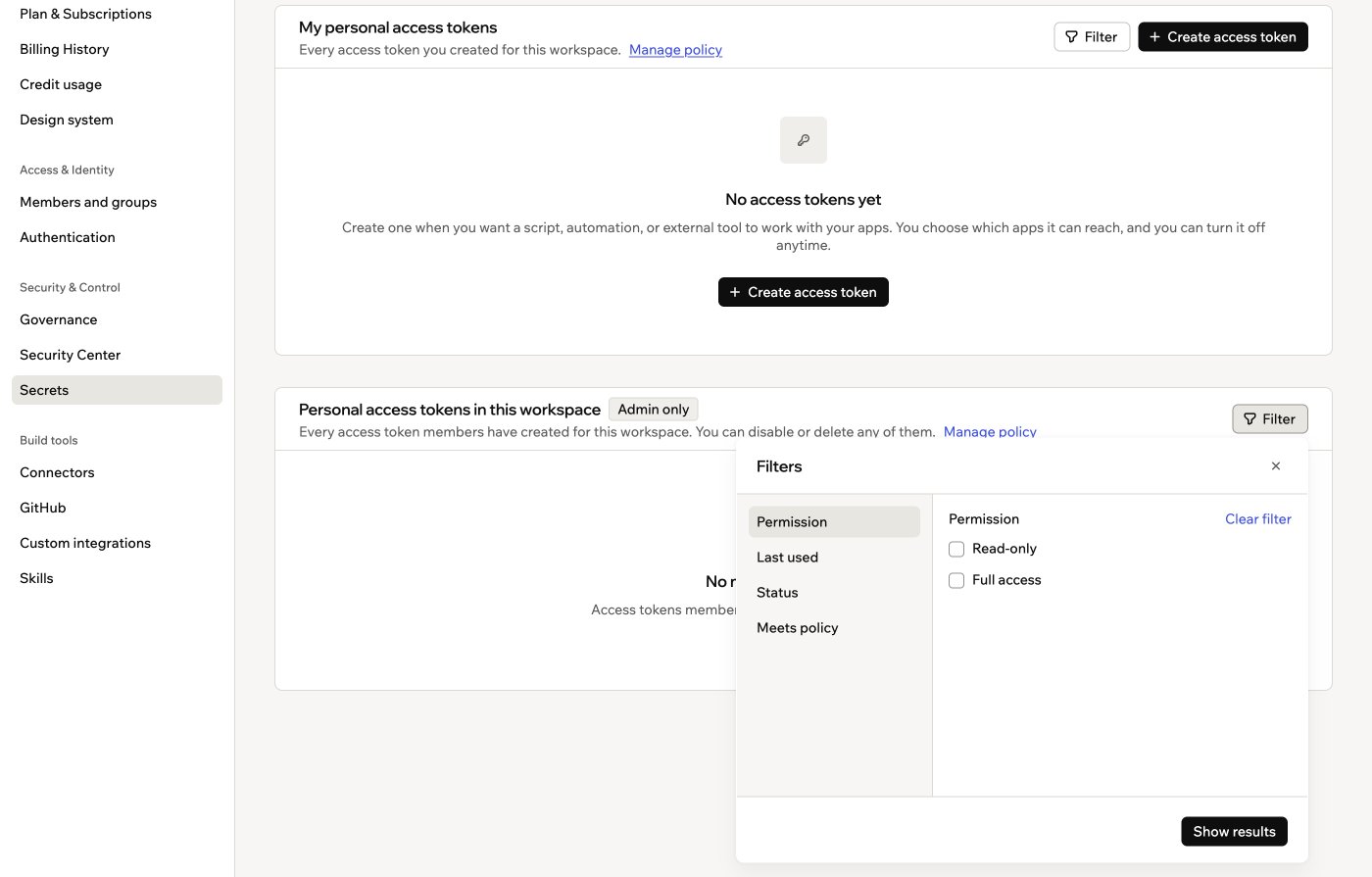Select the Permission filter category
This screenshot has height=877, width=1372.
[834, 521]
